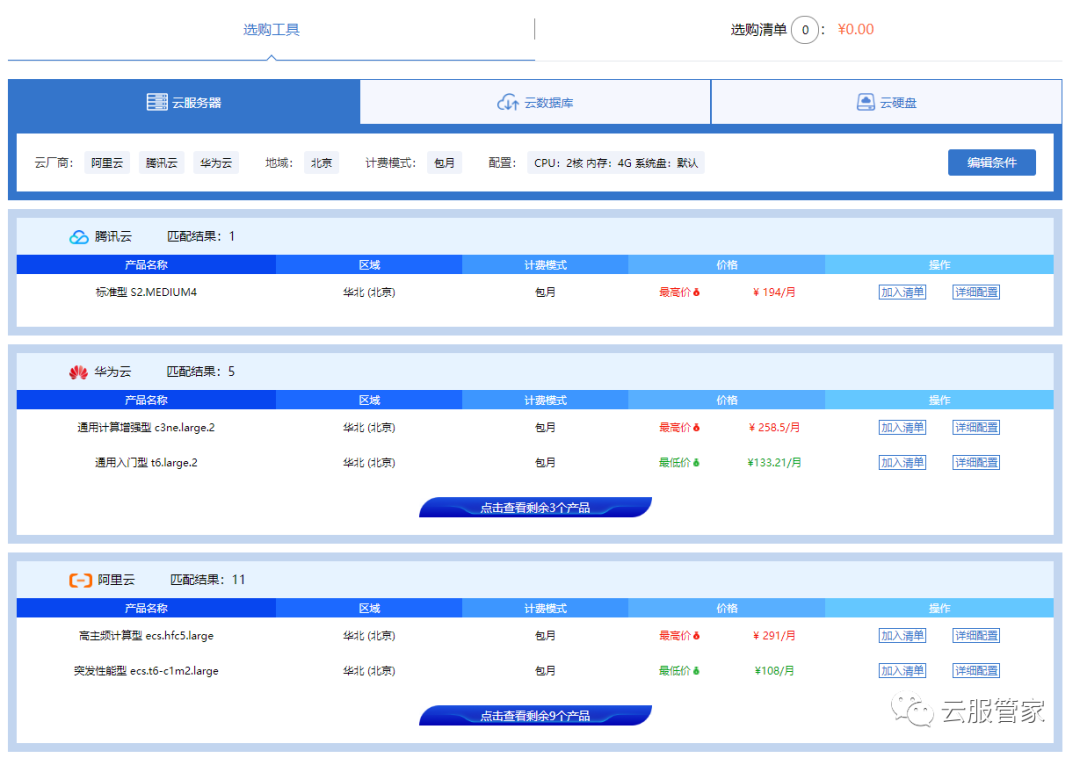The height and width of the screenshot is (758, 1080).
Task: Add ecs.t6-c1m2.large to the list
Action: point(902,671)
